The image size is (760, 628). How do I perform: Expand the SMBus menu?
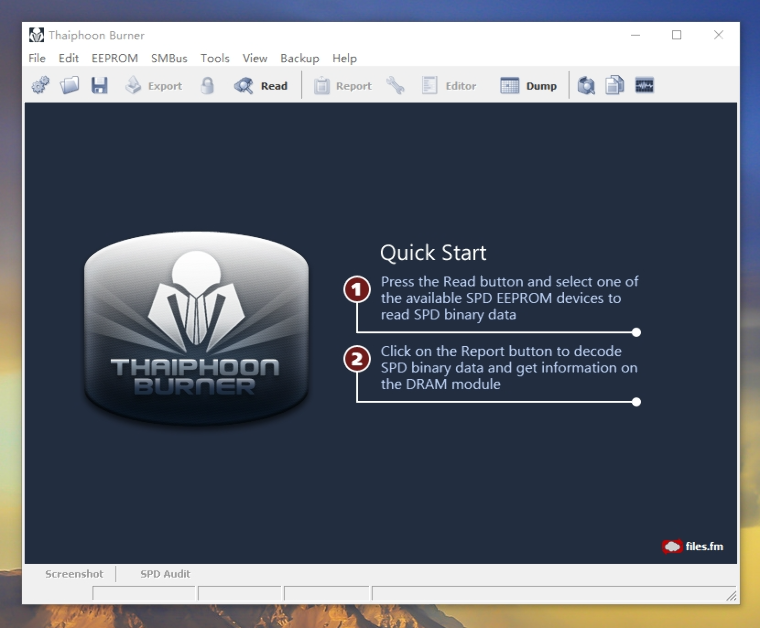(169, 59)
